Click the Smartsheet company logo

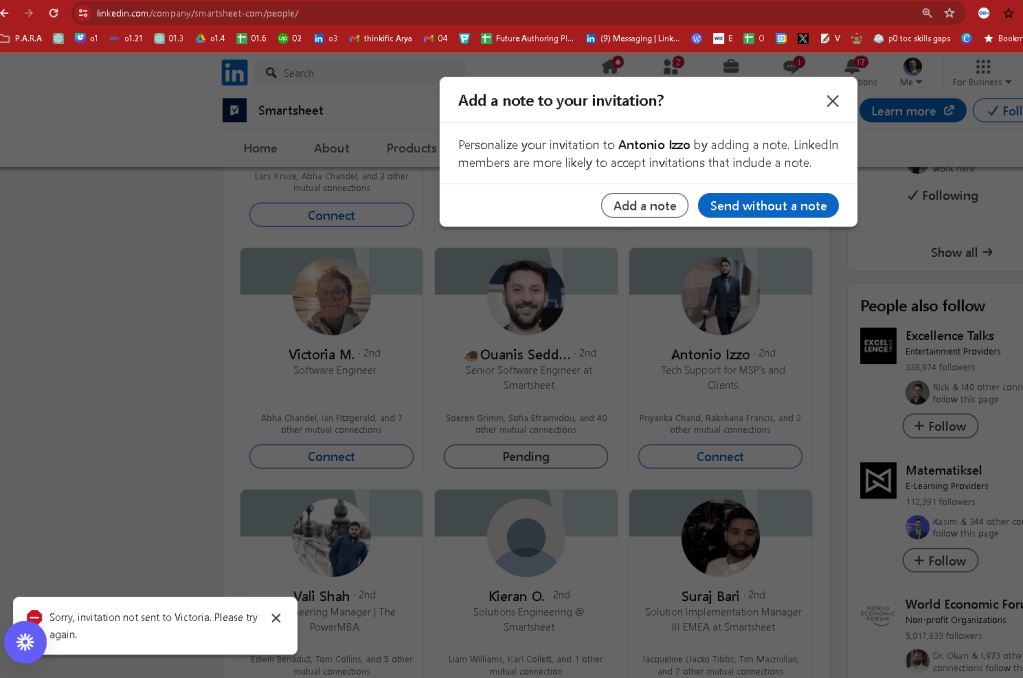(x=234, y=110)
